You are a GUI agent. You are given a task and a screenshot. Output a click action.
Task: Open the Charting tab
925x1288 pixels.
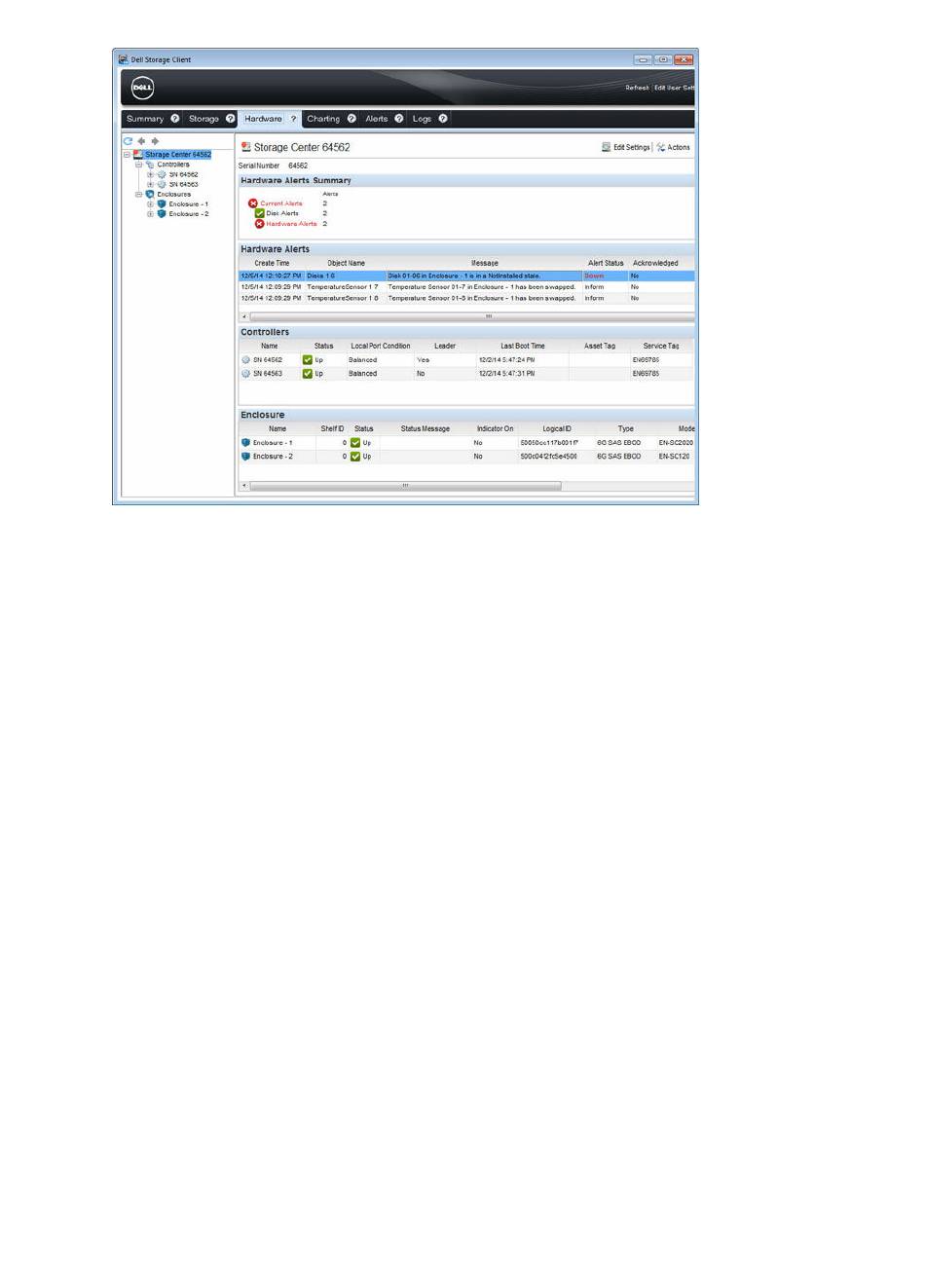point(323,119)
